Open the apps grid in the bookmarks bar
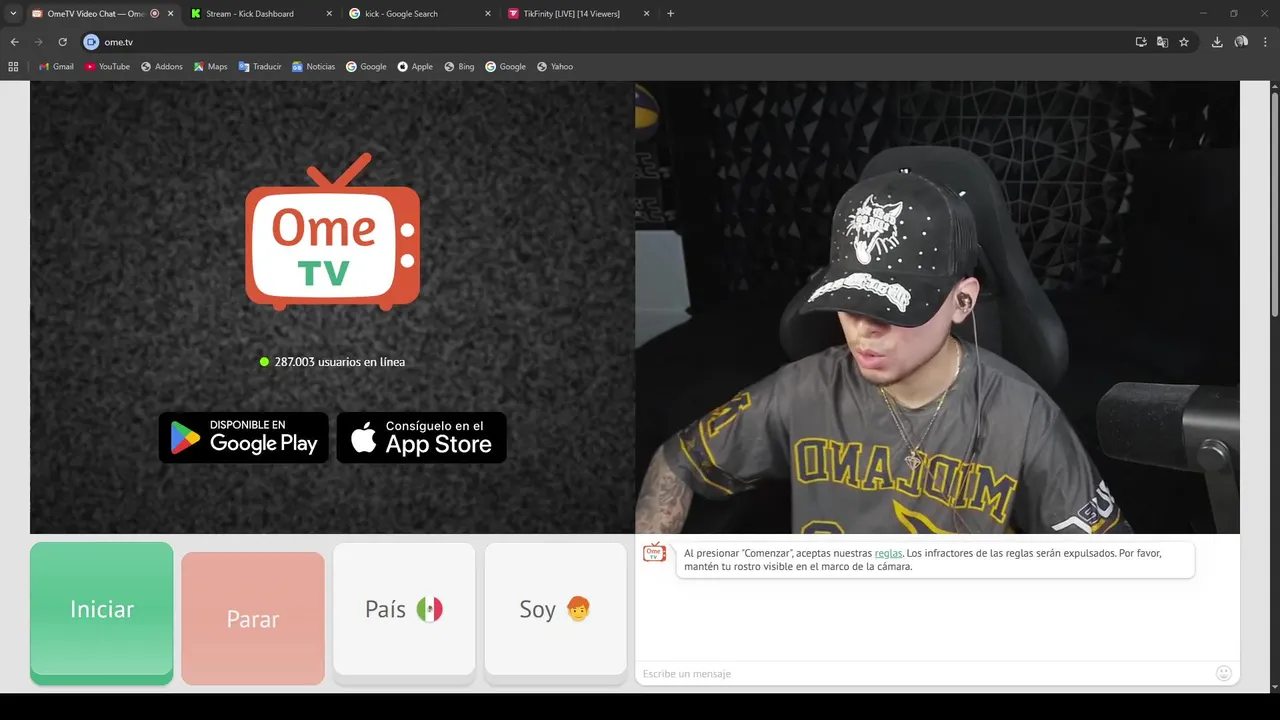The height and width of the screenshot is (720, 1280). coord(13,67)
